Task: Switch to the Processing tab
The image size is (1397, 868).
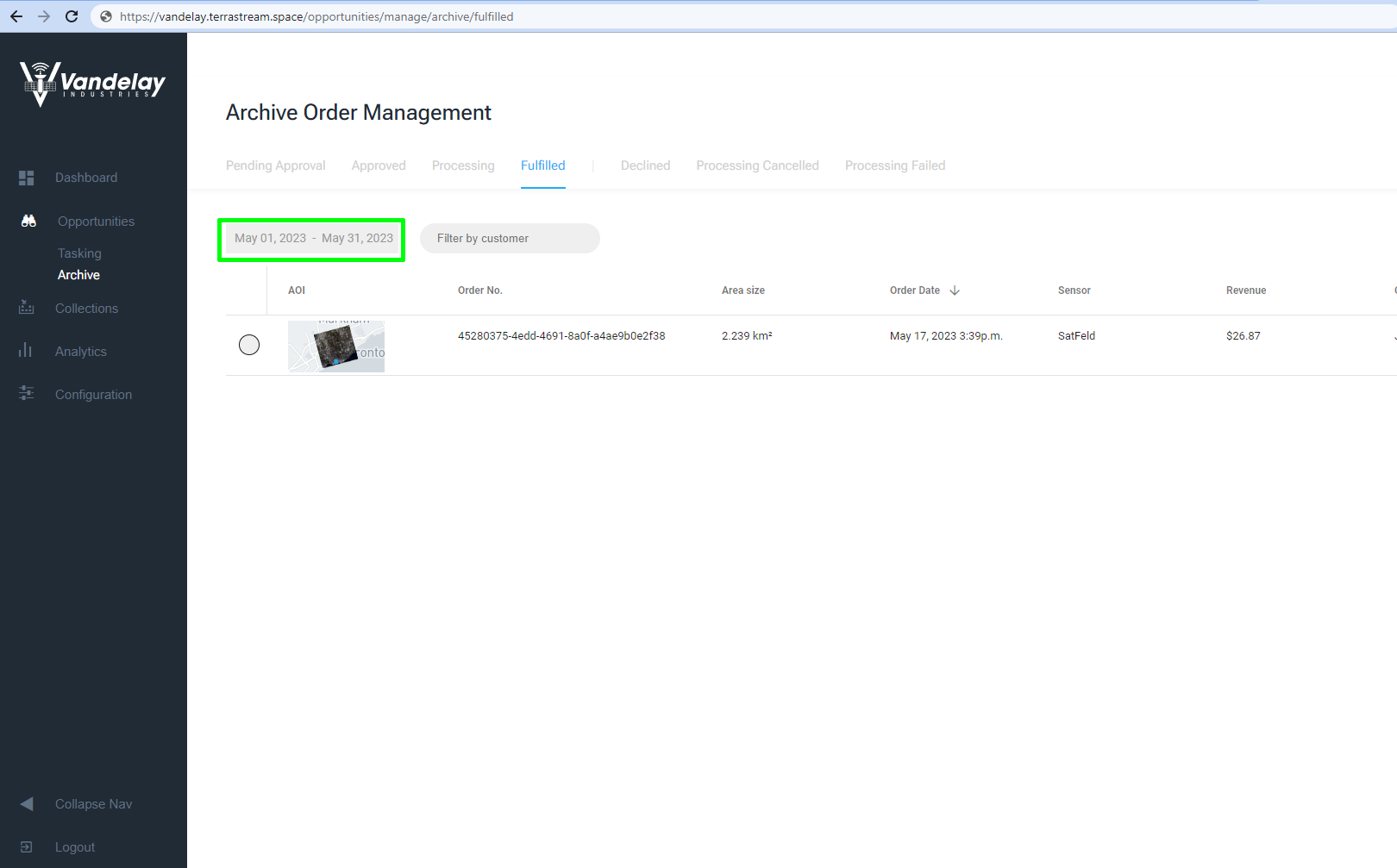Action: 463,165
